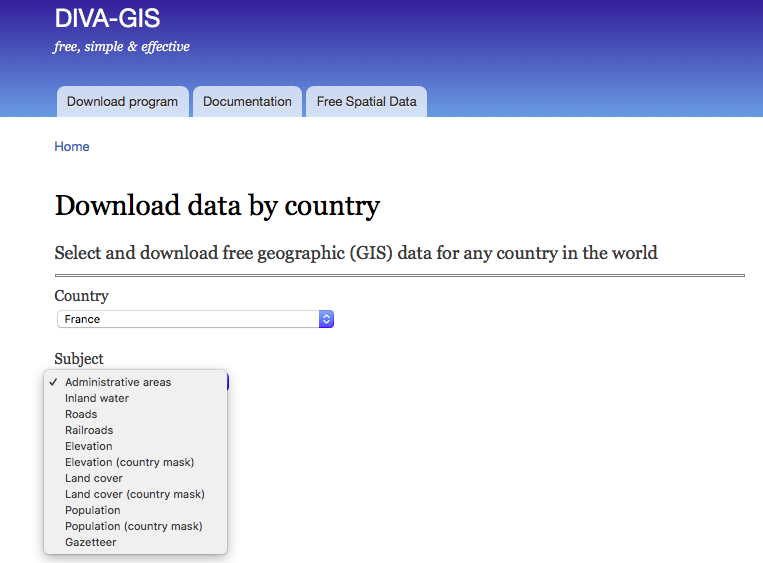
Task: Choose Population (country mask) option
Action: 135,527
